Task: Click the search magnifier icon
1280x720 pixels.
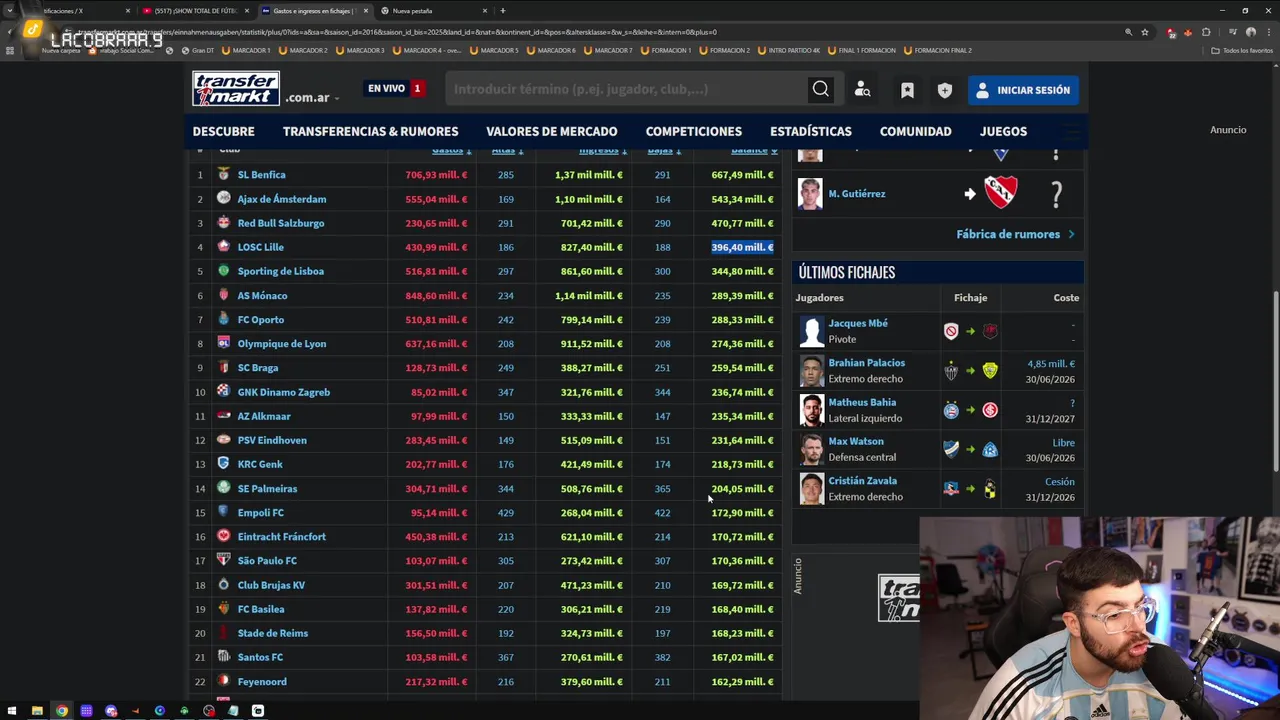Action: (820, 89)
